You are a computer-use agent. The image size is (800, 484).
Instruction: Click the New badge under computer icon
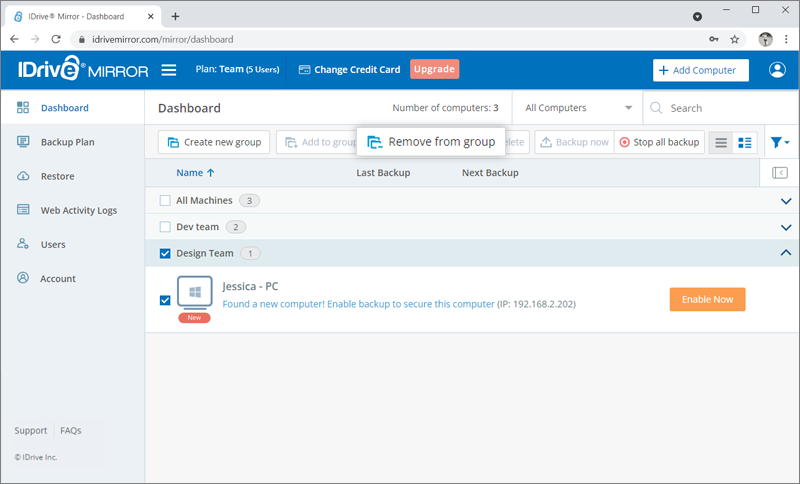point(194,317)
